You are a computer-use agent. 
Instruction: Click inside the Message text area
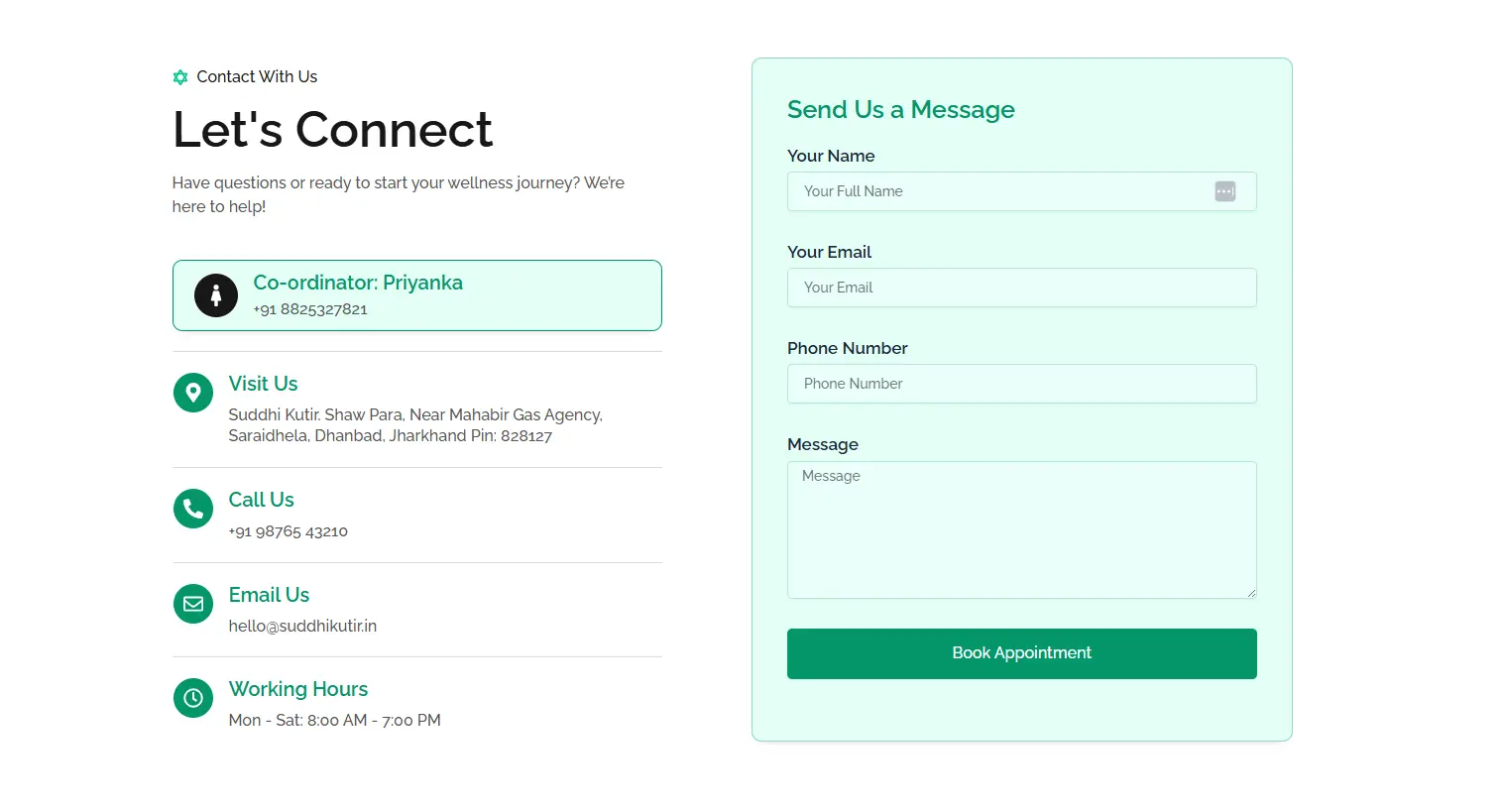(x=1021, y=529)
